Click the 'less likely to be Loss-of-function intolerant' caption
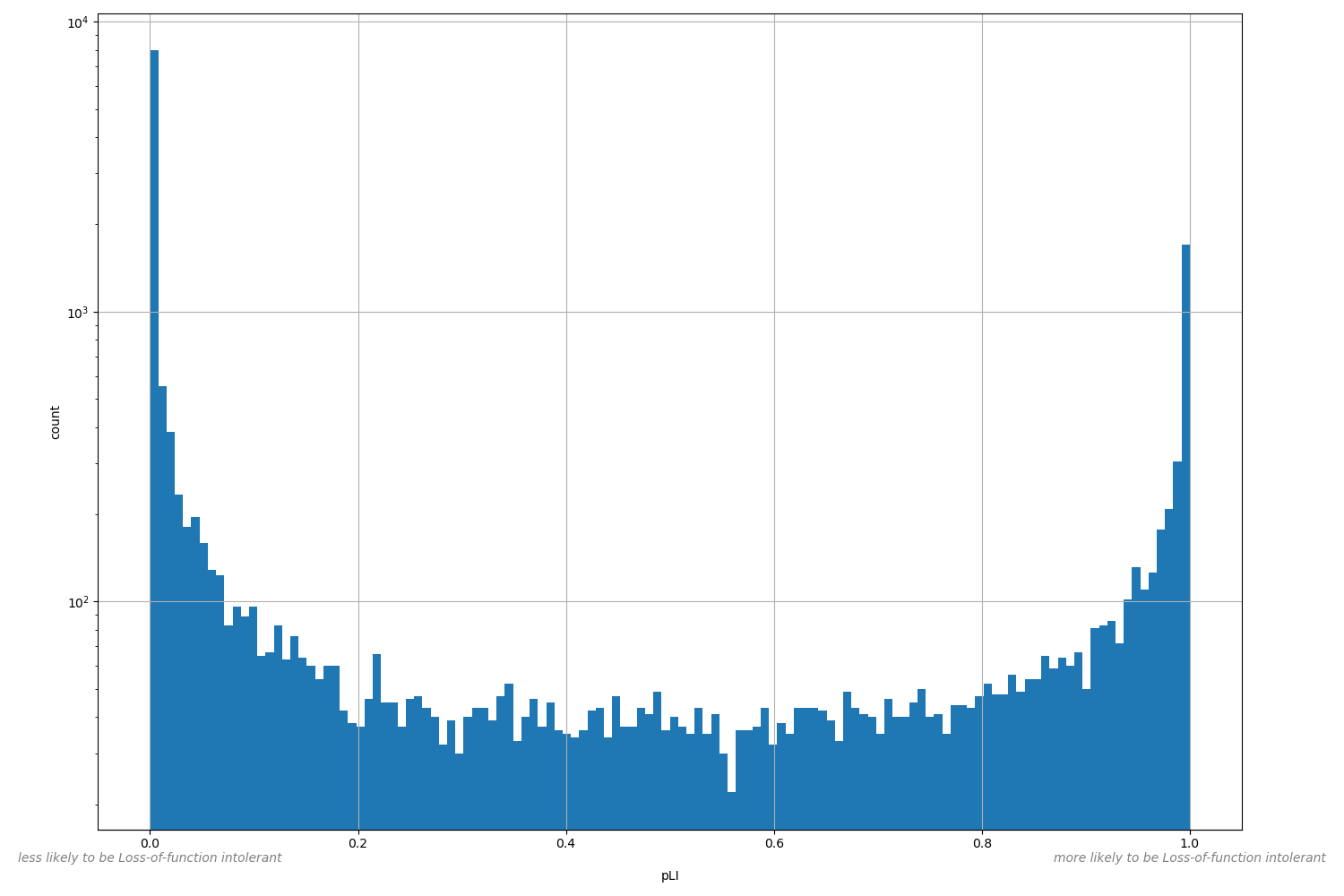The width and height of the screenshot is (1344, 896). click(x=150, y=857)
